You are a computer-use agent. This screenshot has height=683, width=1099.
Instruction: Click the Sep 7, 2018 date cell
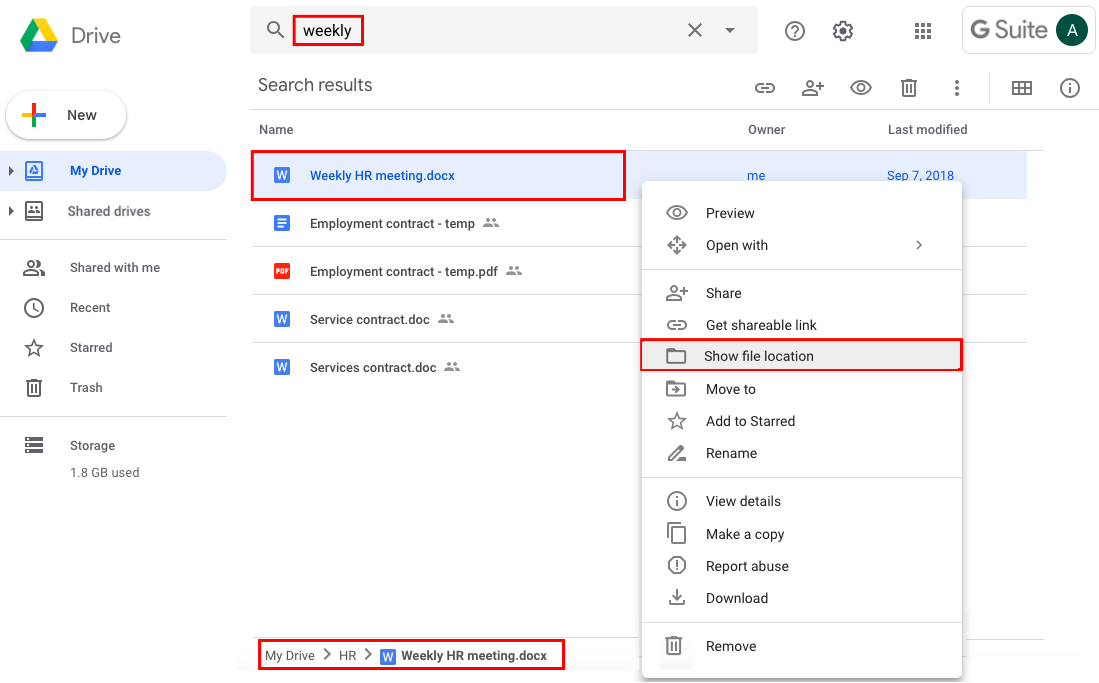click(920, 175)
